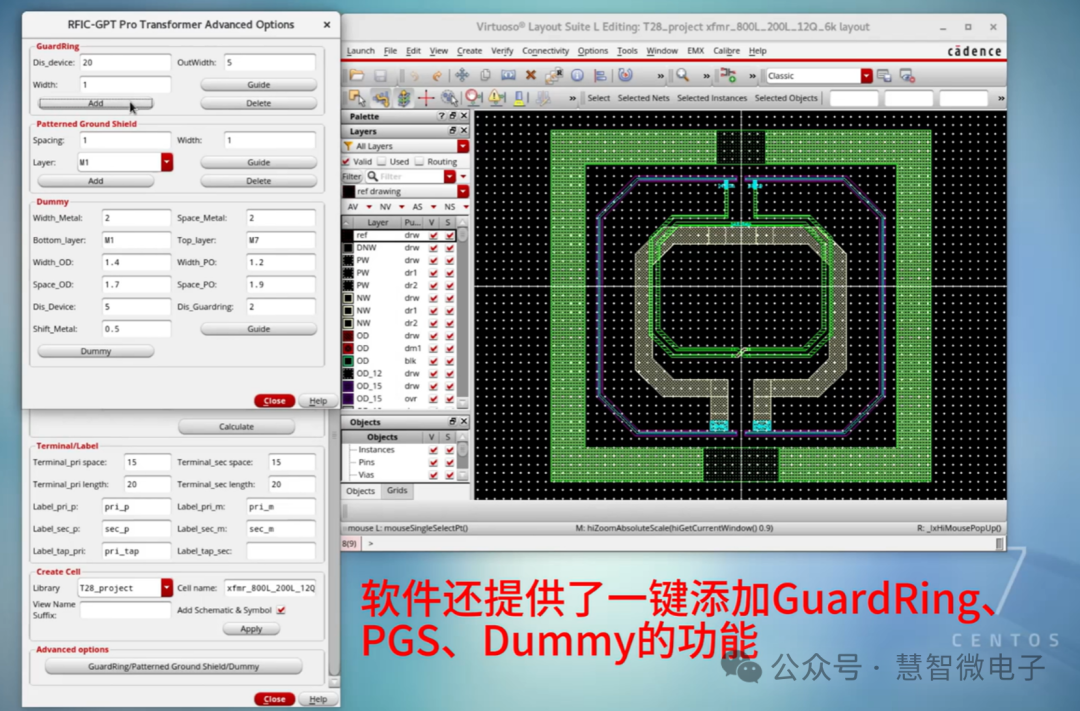Viewport: 1080px width, 711px height.
Task: Open the EMX menu
Action: (695, 51)
